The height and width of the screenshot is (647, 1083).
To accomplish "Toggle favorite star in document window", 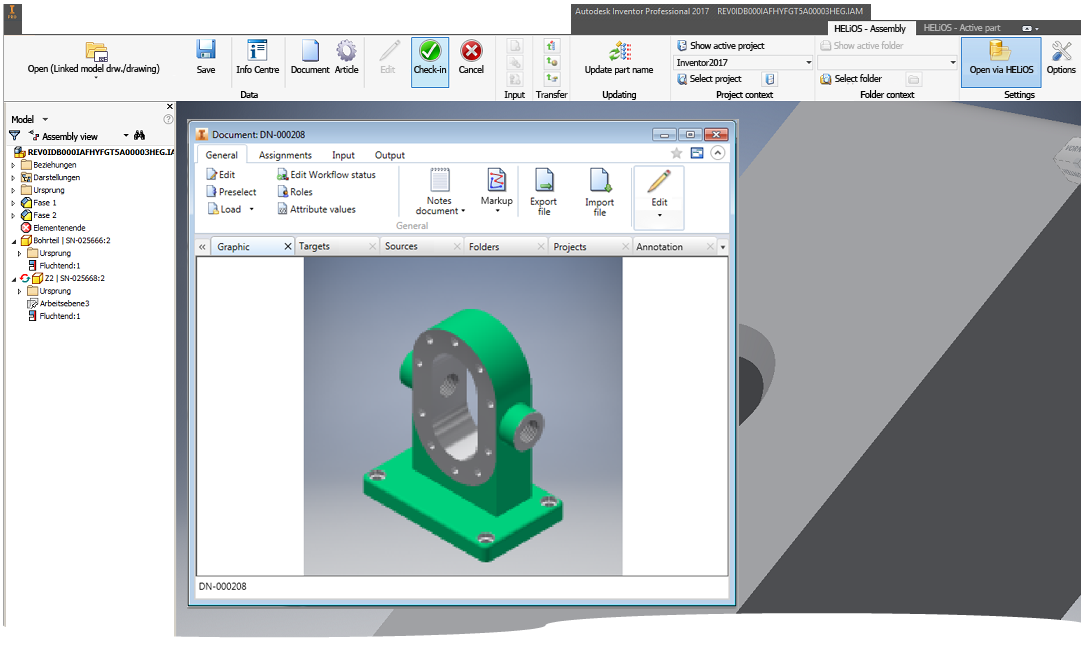I will point(676,153).
